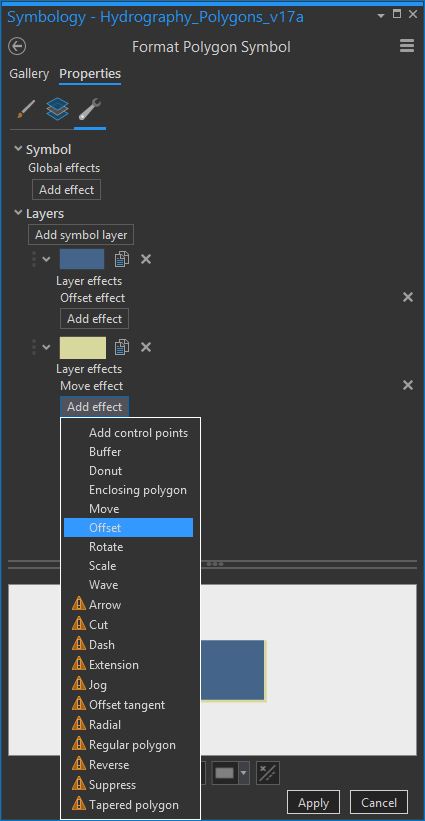Open the preview background color dropdown
Screen dimensions: 425x821
243,773
